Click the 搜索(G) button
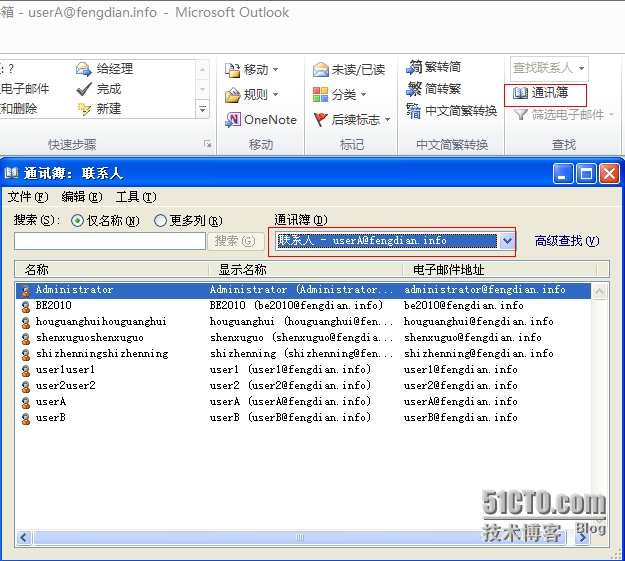This screenshot has width=625, height=561. click(236, 241)
